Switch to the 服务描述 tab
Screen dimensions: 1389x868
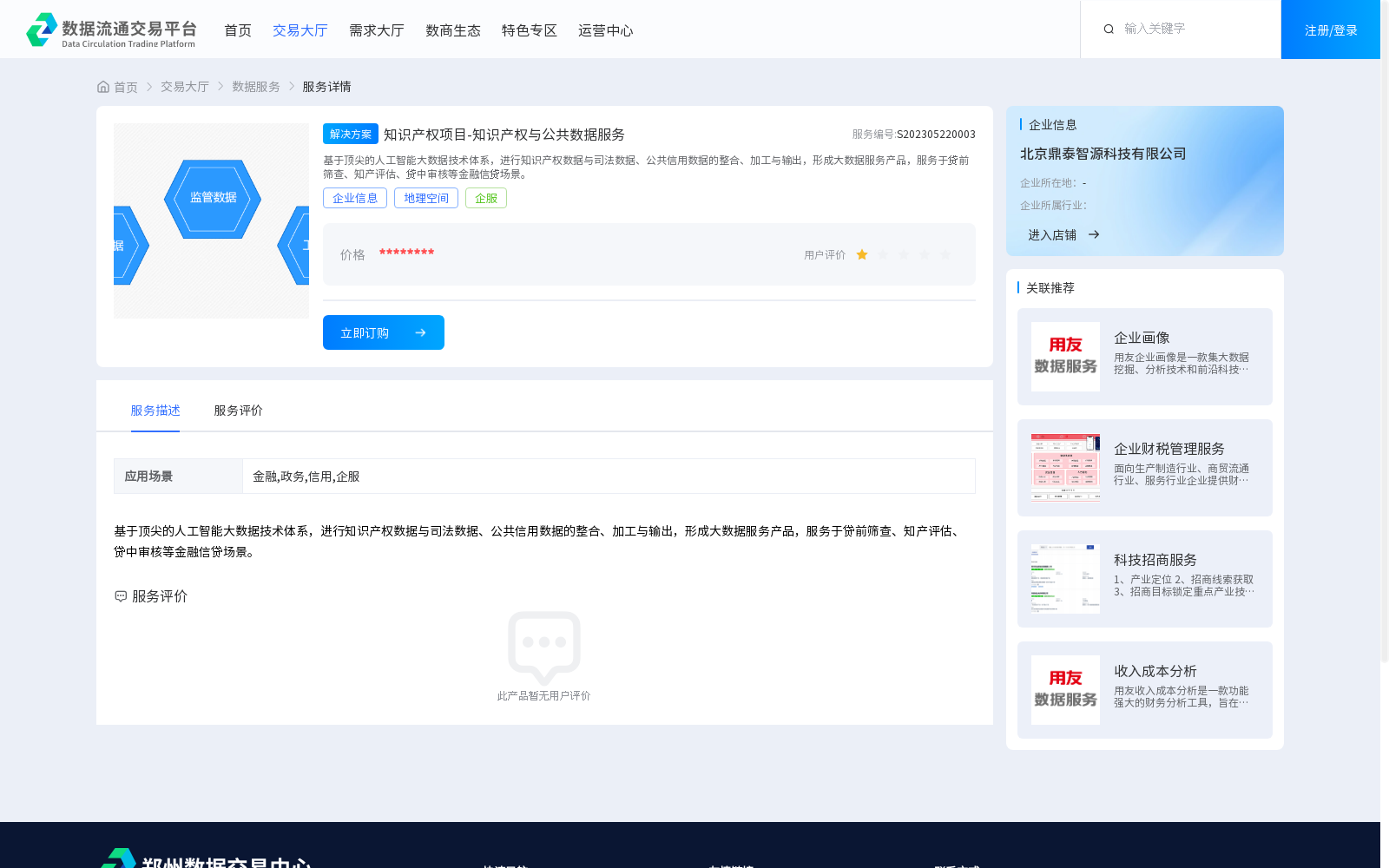point(155,411)
